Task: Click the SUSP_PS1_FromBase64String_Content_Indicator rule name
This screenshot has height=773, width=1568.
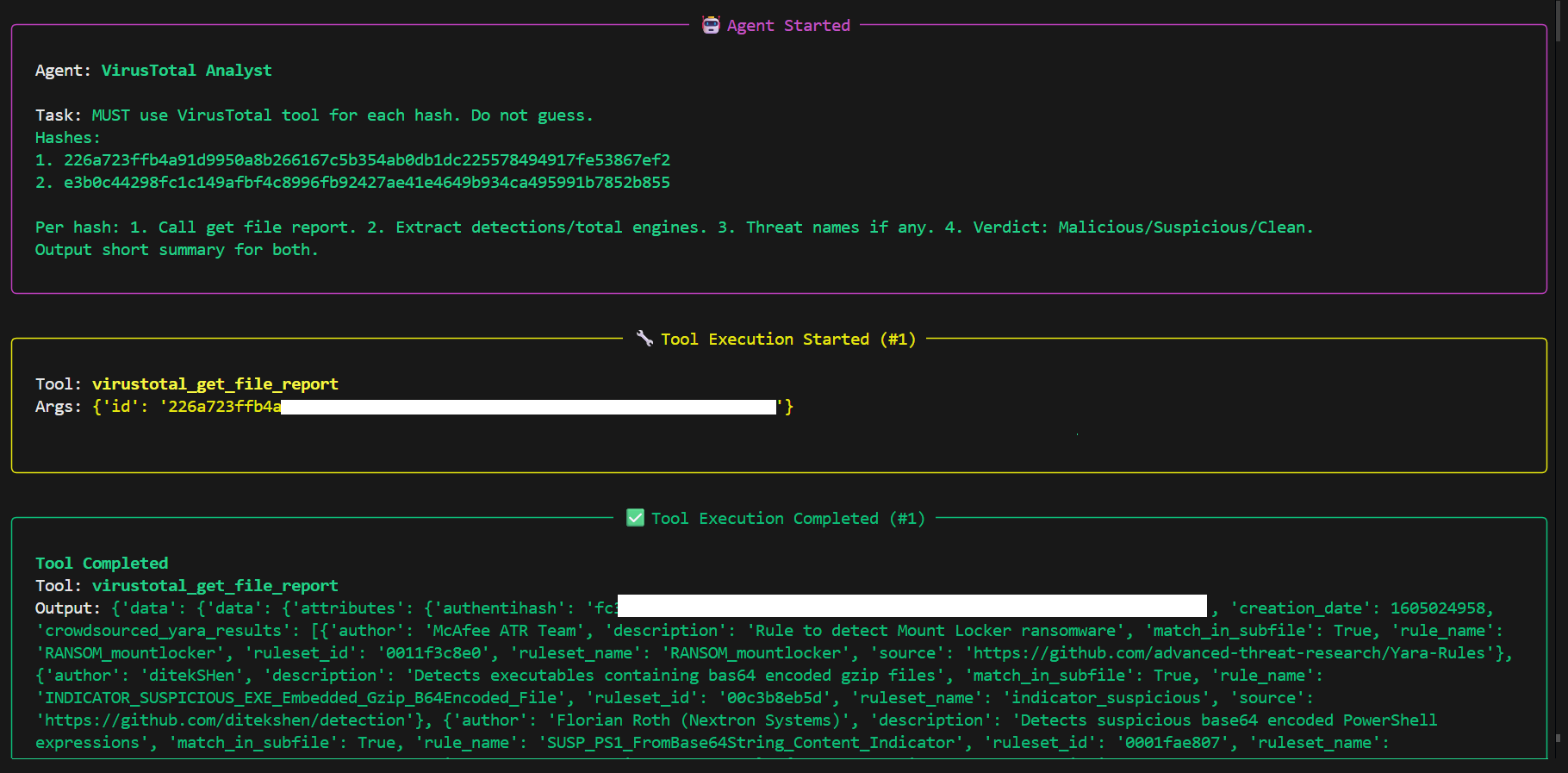Action: tap(751, 743)
